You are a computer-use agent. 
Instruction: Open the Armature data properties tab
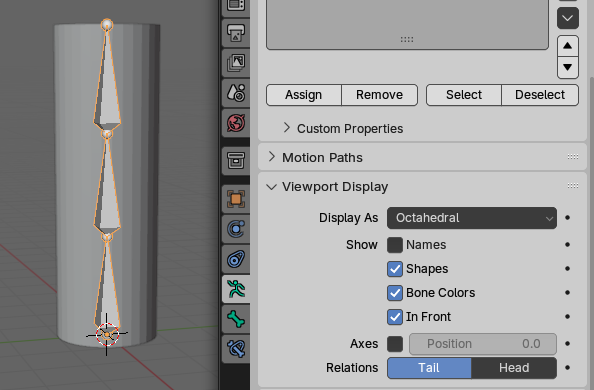236,289
